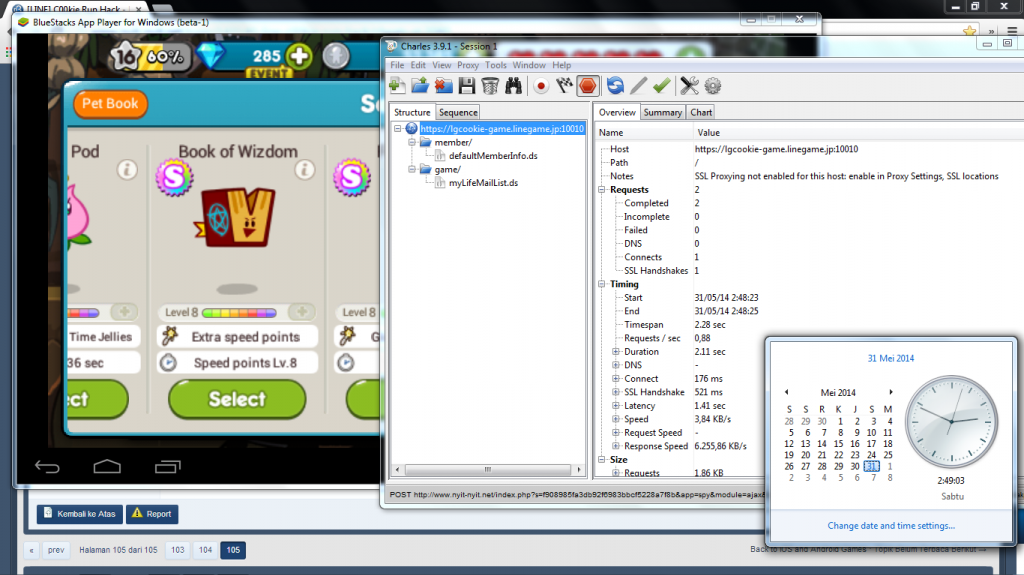
Task: Click the Repeat request blue arrows icon
Action: (615, 86)
